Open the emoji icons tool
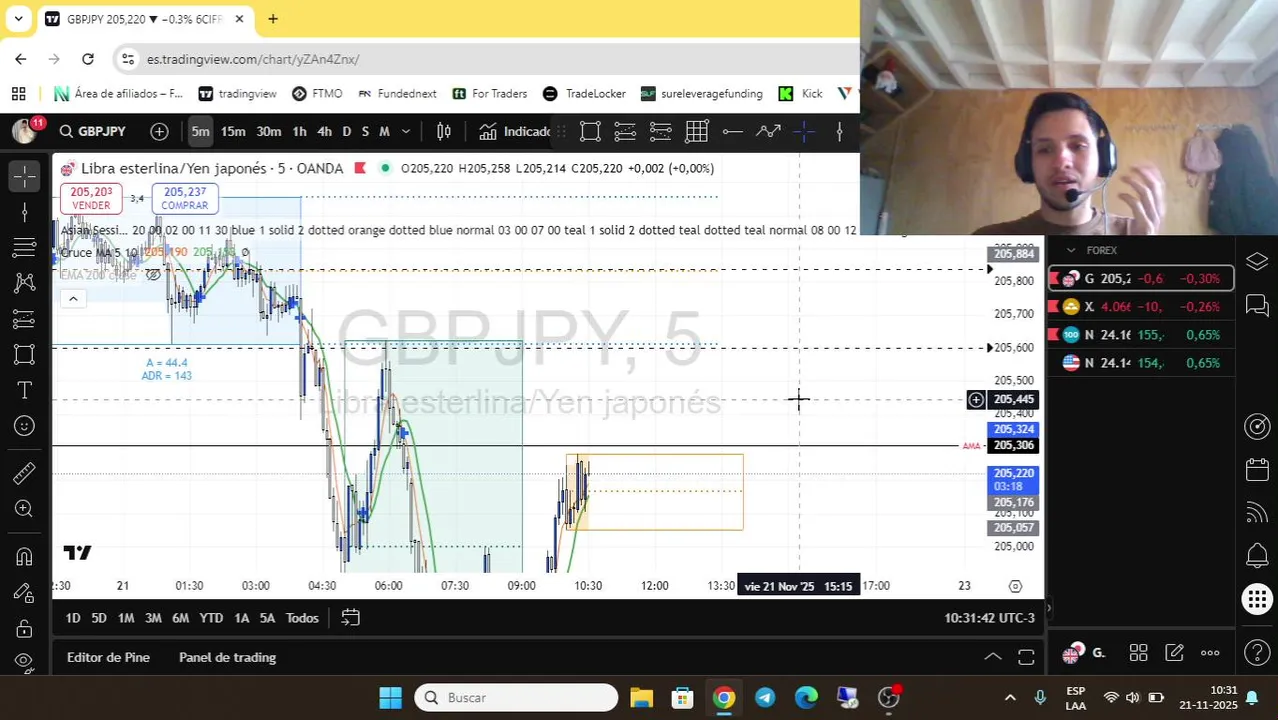This screenshot has height=720, width=1278. click(x=24, y=426)
